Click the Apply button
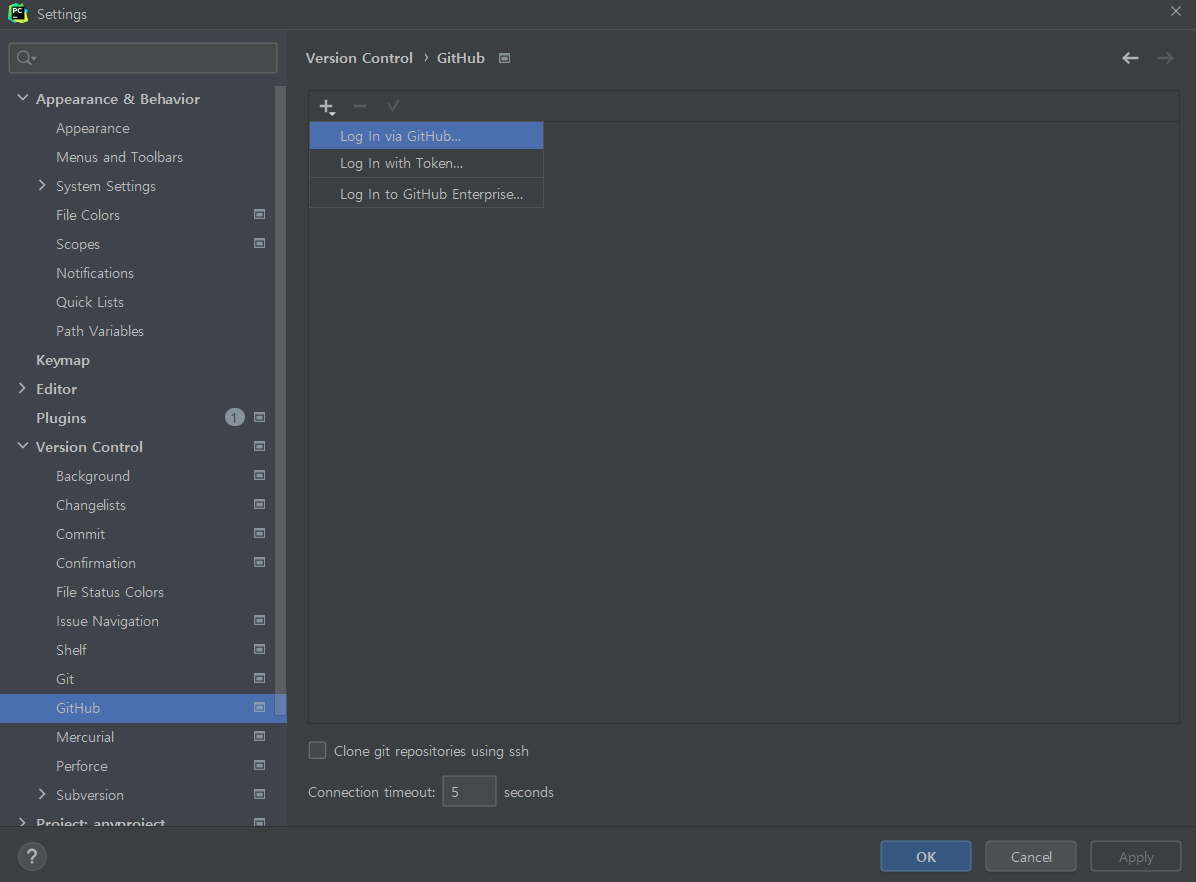This screenshot has height=882, width=1196. pyautogui.click(x=1136, y=856)
